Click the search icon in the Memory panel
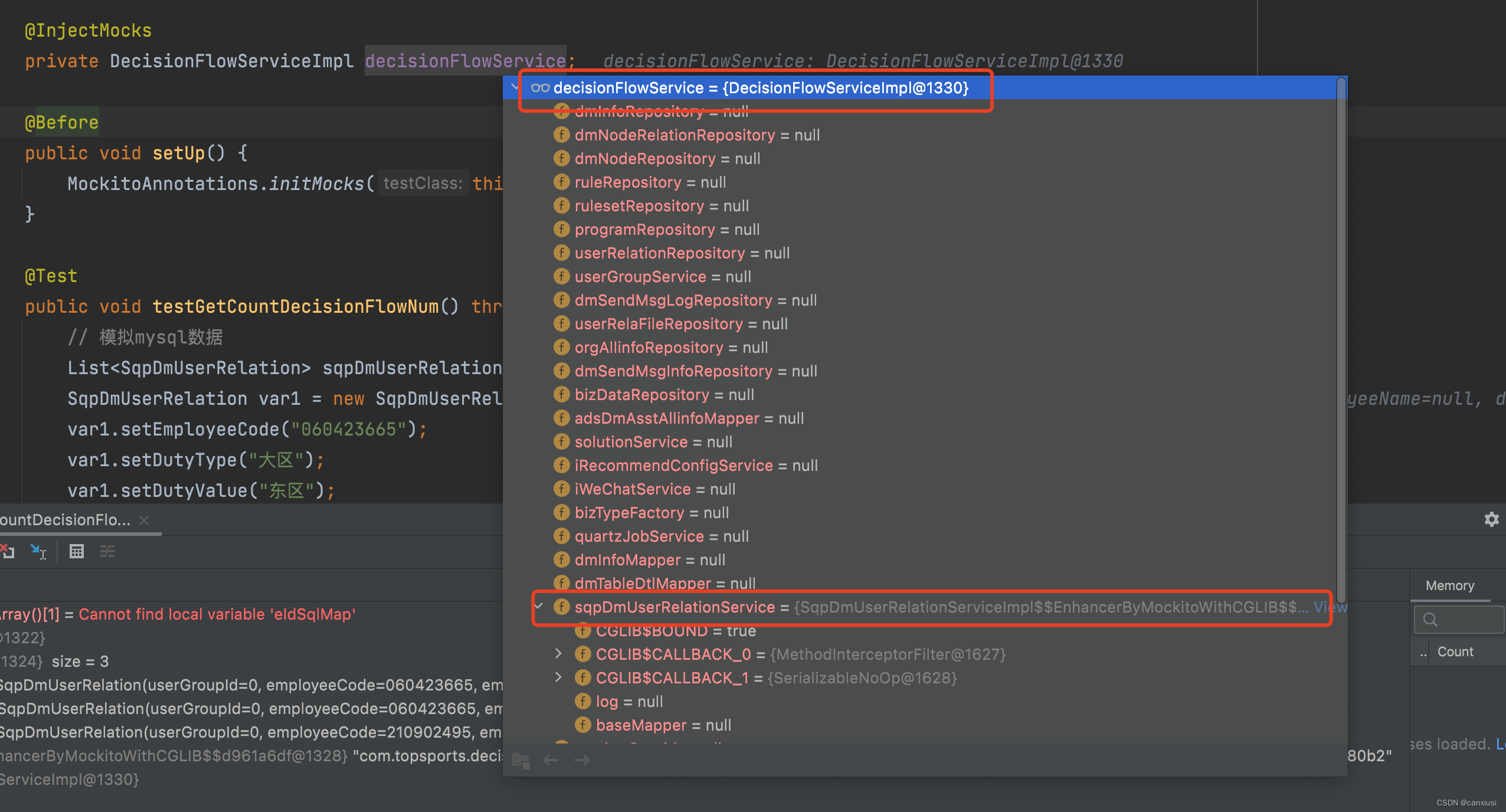 point(1430,620)
